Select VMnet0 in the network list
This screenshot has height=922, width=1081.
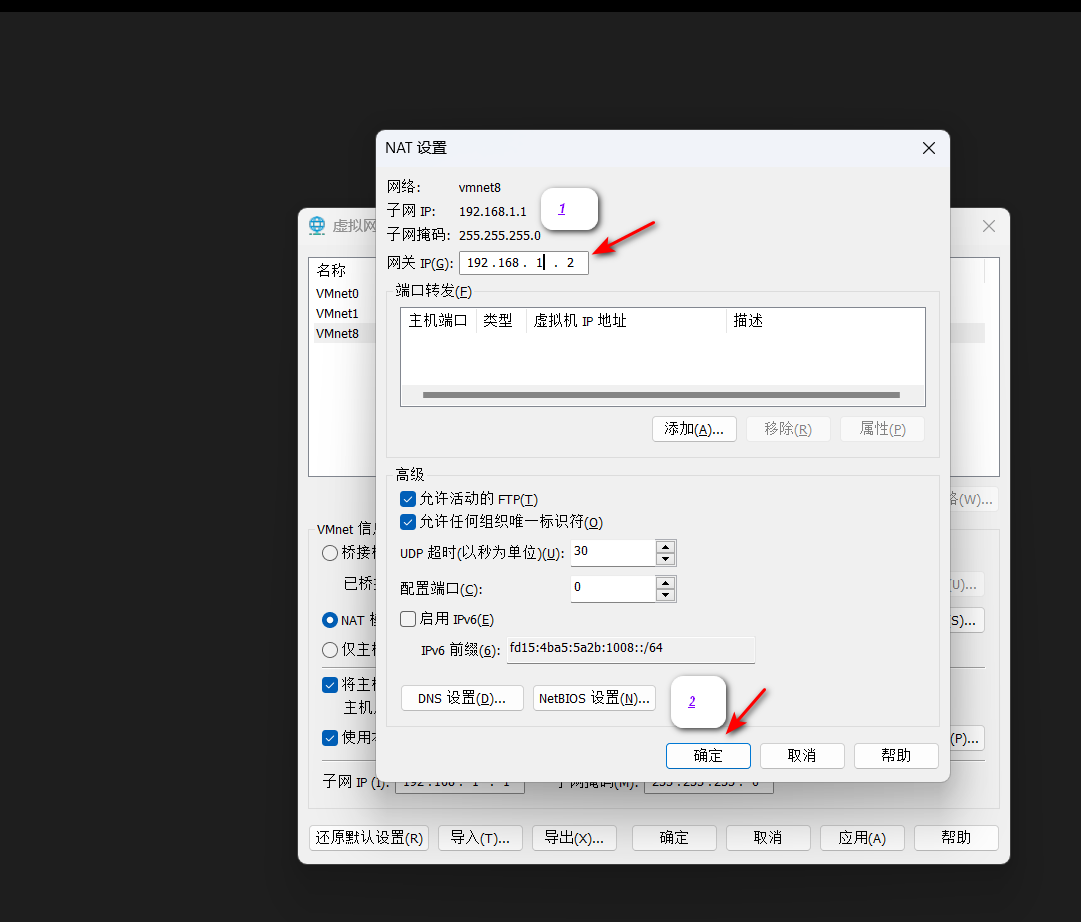(337, 294)
